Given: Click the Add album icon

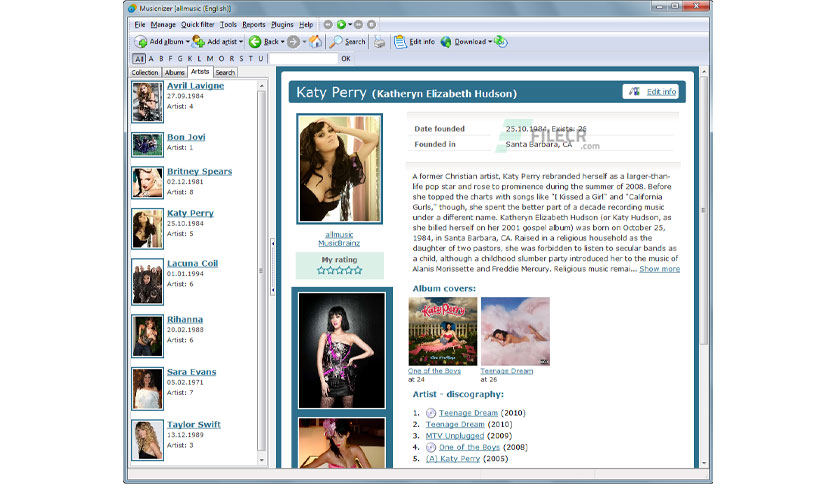Looking at the screenshot, I should click(x=141, y=42).
